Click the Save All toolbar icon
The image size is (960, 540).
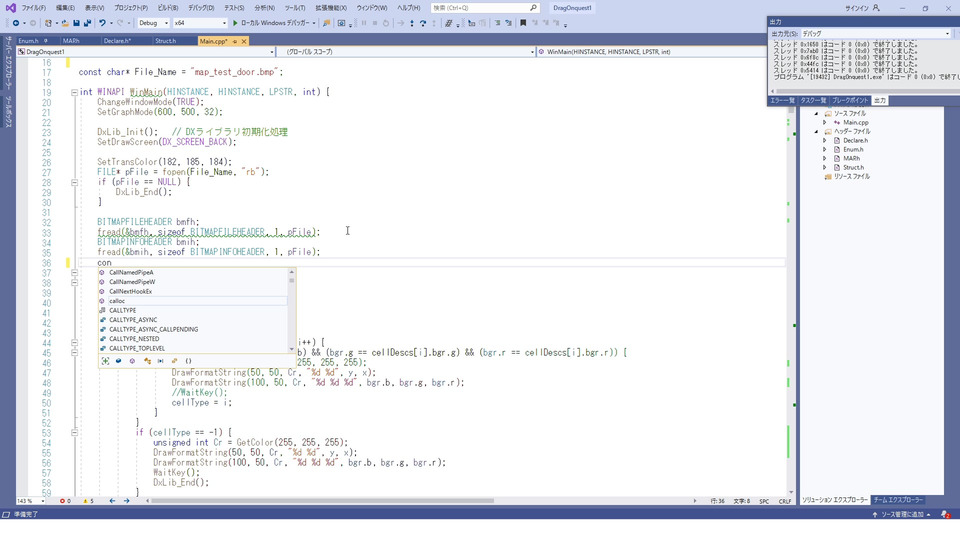(87, 23)
